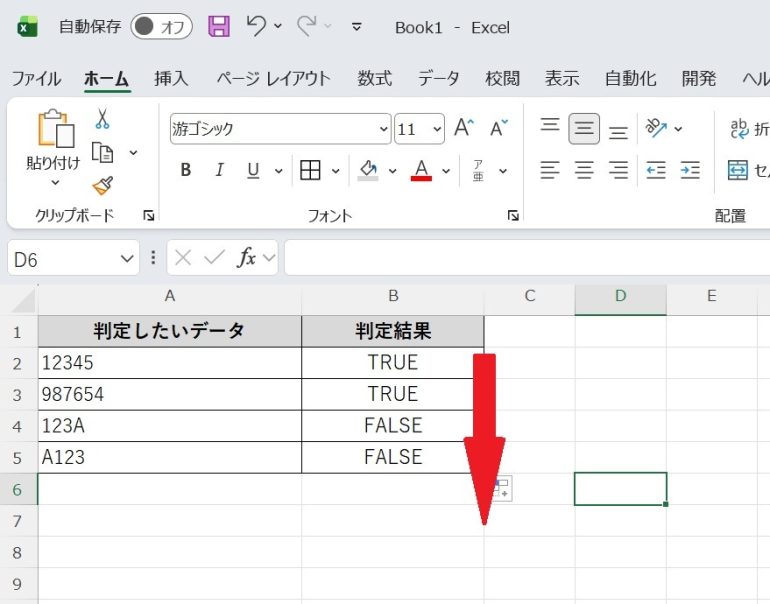Expand the 貼り付け options arrow
The image size is (770, 604).
click(55, 183)
